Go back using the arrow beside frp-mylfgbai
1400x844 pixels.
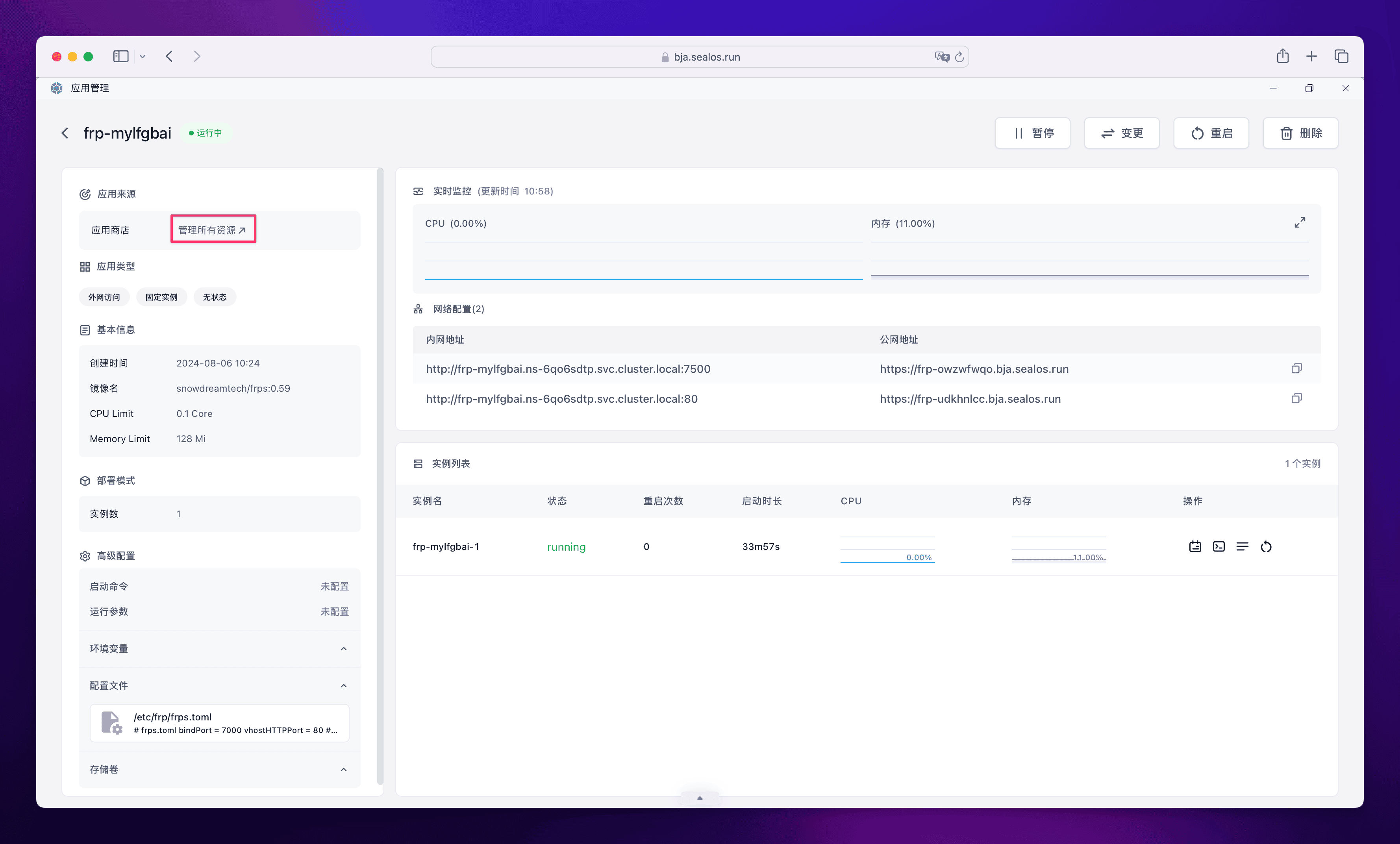tap(65, 133)
